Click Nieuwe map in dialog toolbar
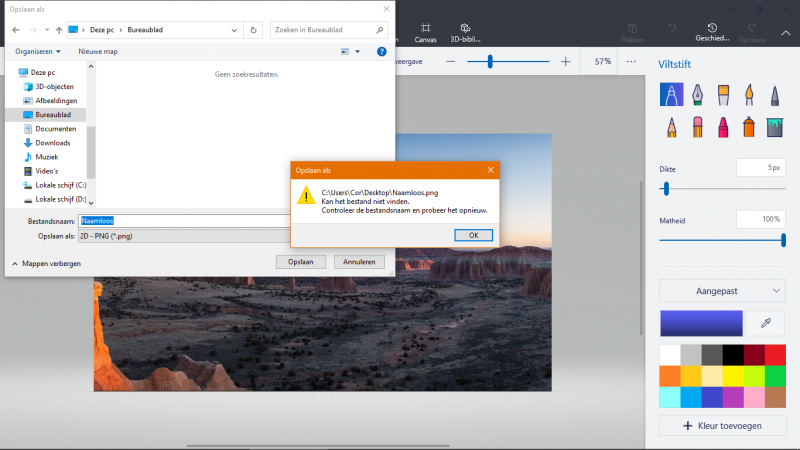 click(98, 51)
